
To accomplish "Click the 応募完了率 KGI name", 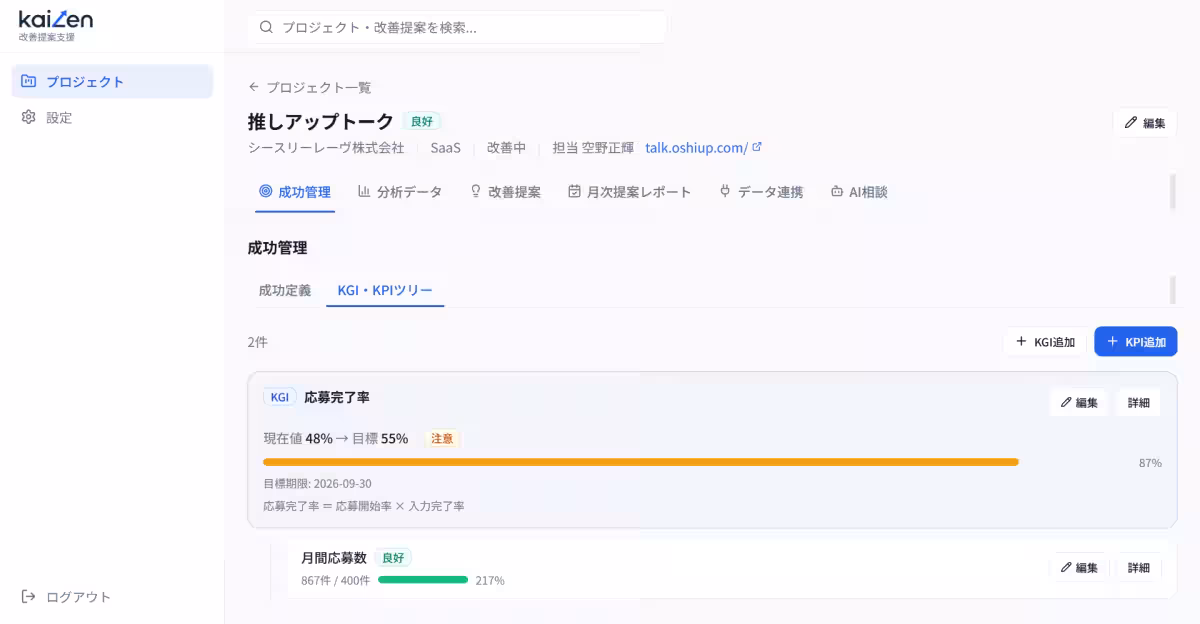I will 337,397.
